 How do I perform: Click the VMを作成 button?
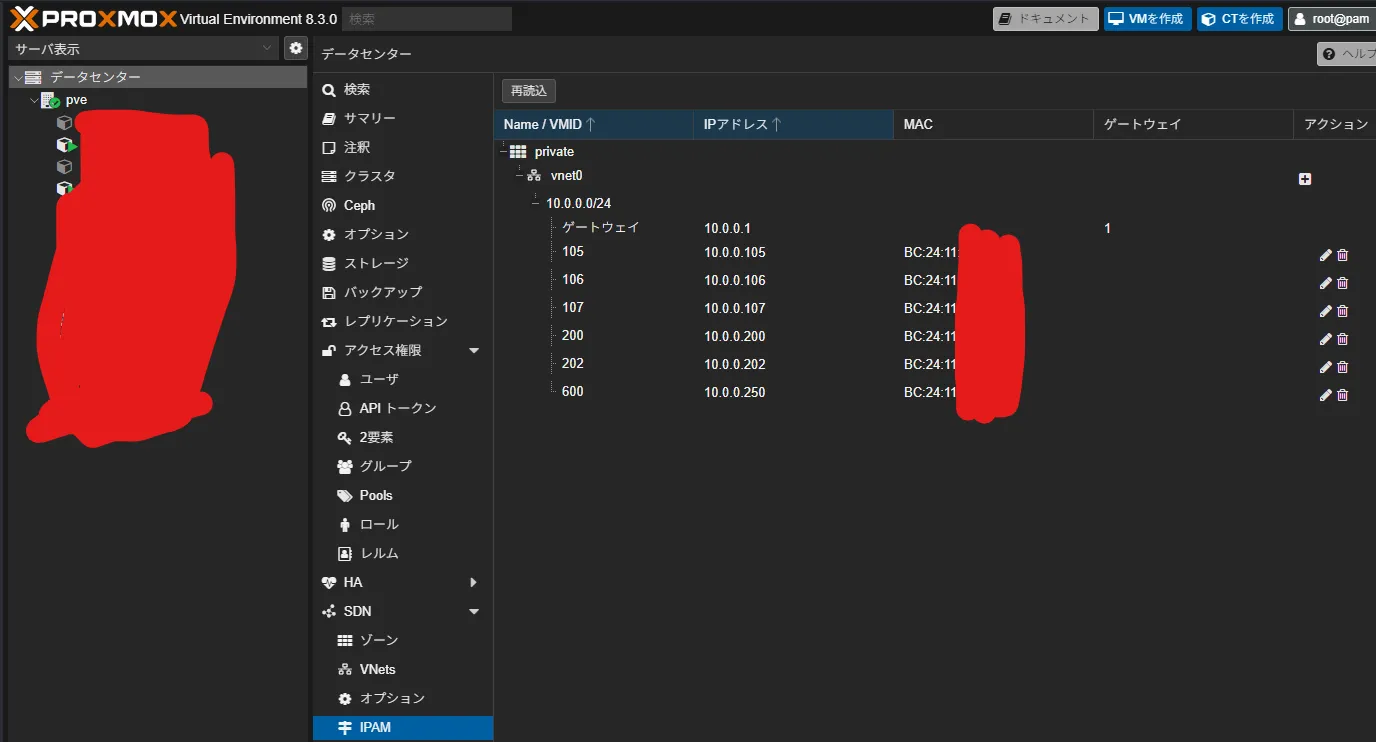tap(1147, 19)
